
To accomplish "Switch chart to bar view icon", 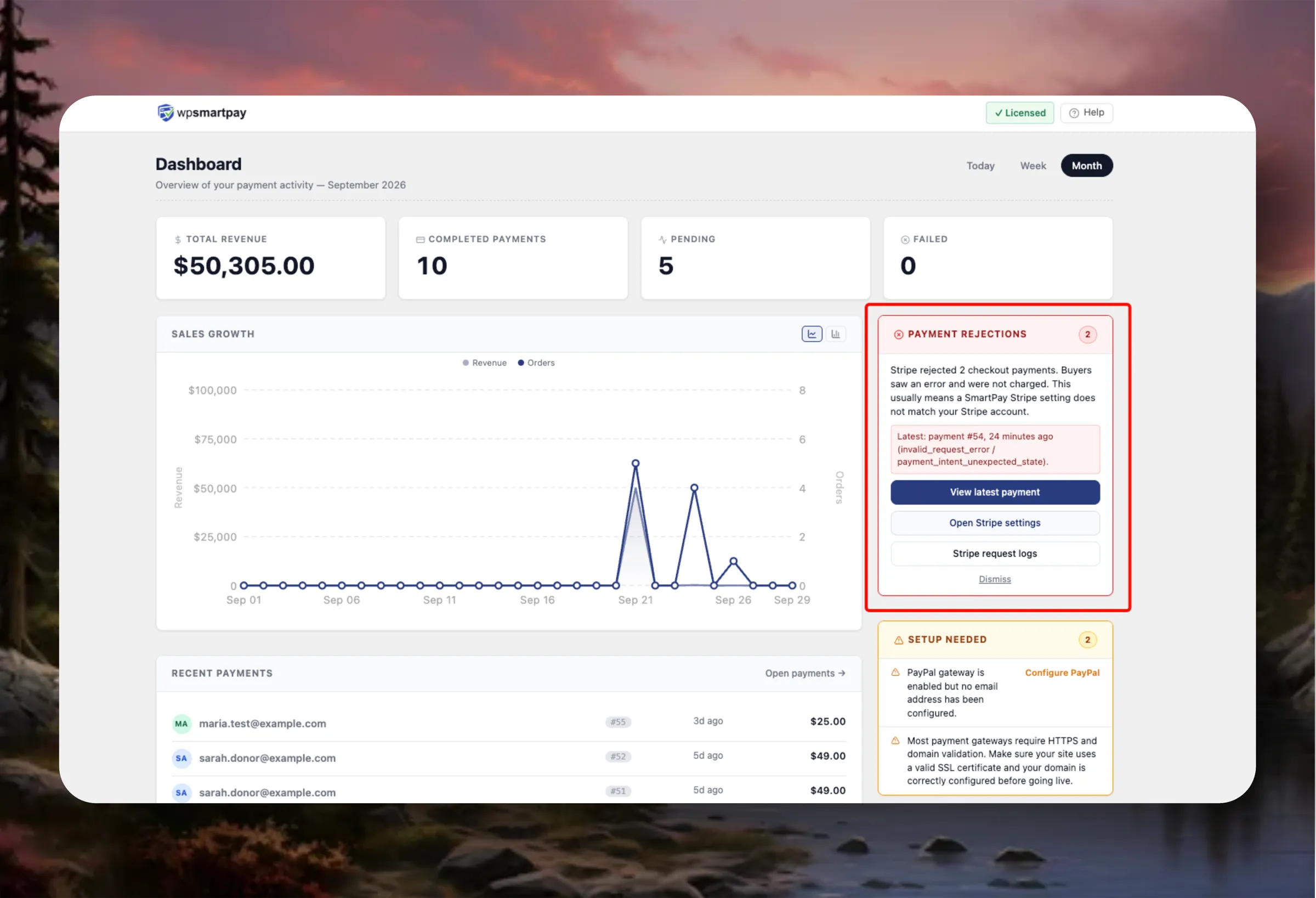I will click(x=835, y=334).
